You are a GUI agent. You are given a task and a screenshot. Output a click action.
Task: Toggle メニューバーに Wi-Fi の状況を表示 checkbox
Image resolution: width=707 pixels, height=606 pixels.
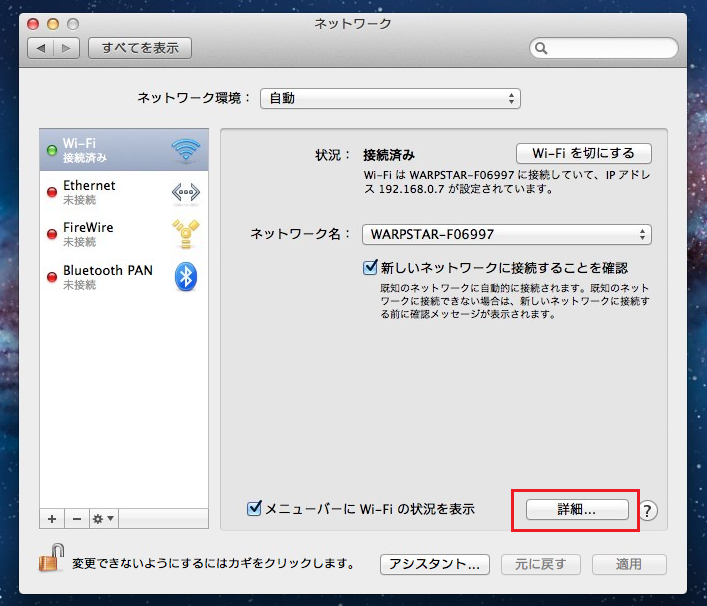(x=254, y=509)
